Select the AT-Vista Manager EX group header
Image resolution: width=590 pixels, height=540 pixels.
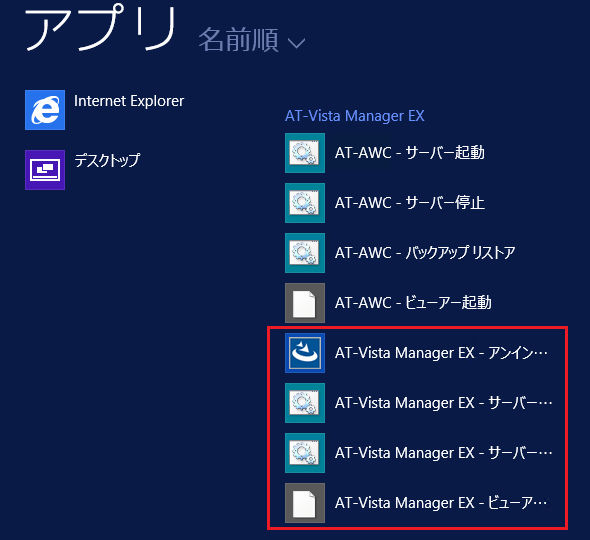point(354,116)
